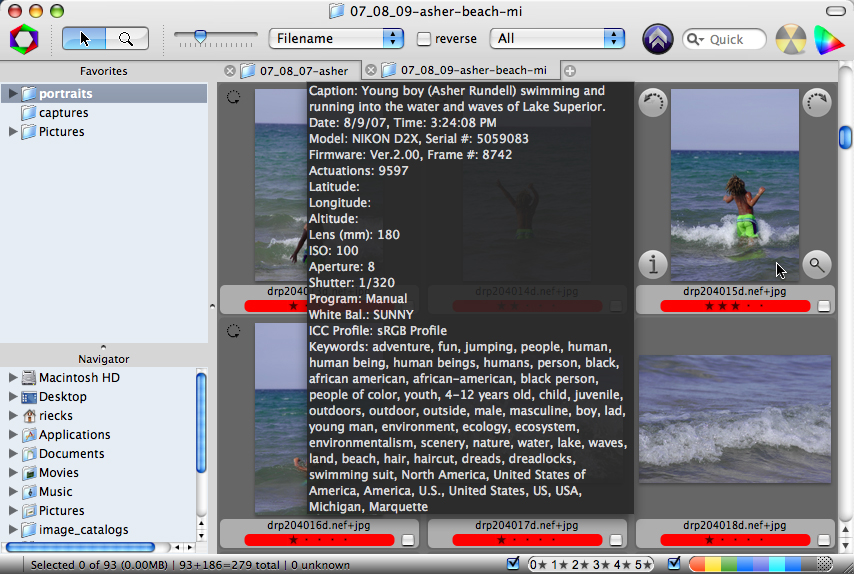854x574 pixels.
Task: Expand the riecks home folder
Action: [x=13, y=415]
